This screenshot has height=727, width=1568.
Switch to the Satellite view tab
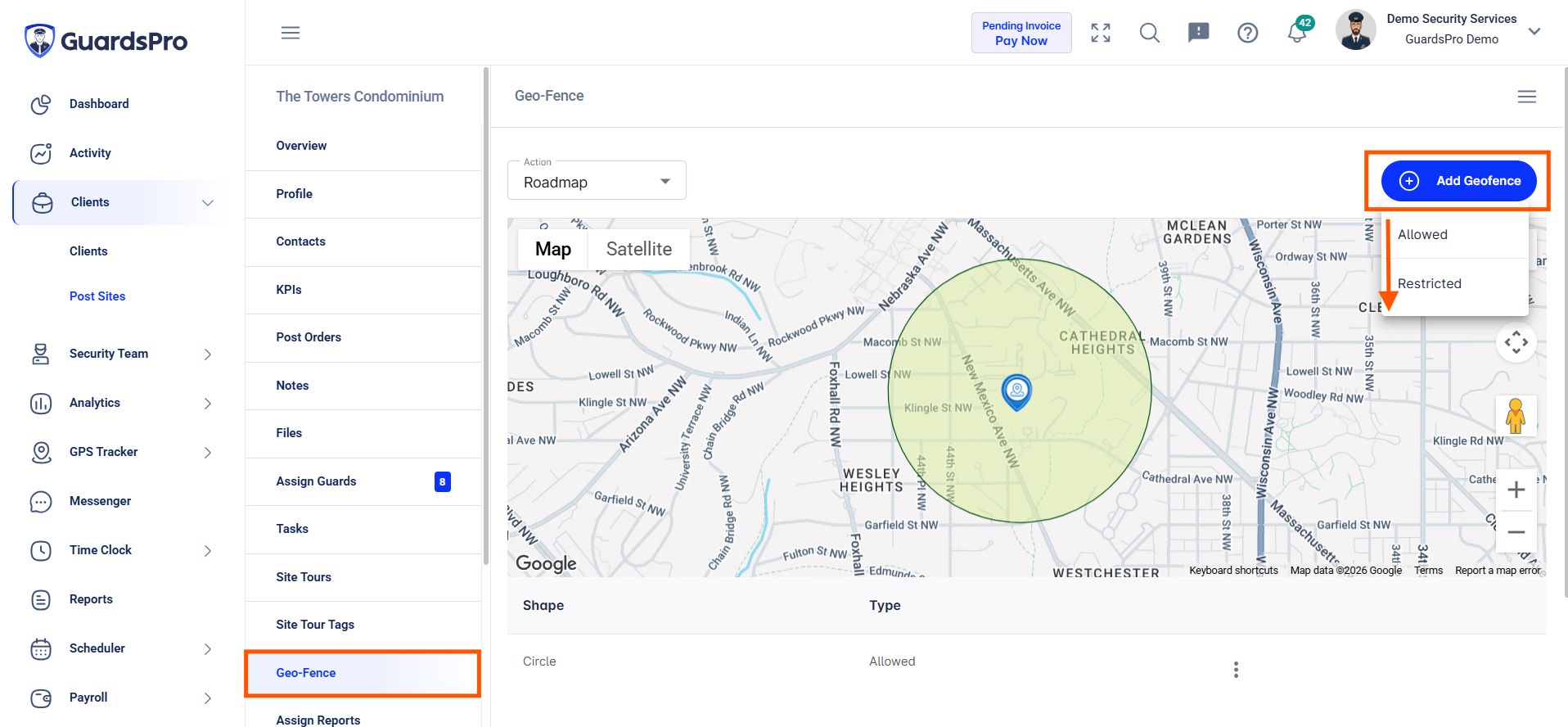639,249
